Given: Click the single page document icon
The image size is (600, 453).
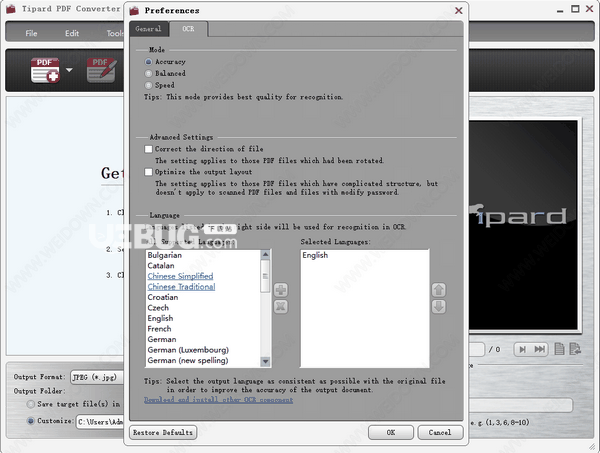Looking at the screenshot, I should pos(559,349).
